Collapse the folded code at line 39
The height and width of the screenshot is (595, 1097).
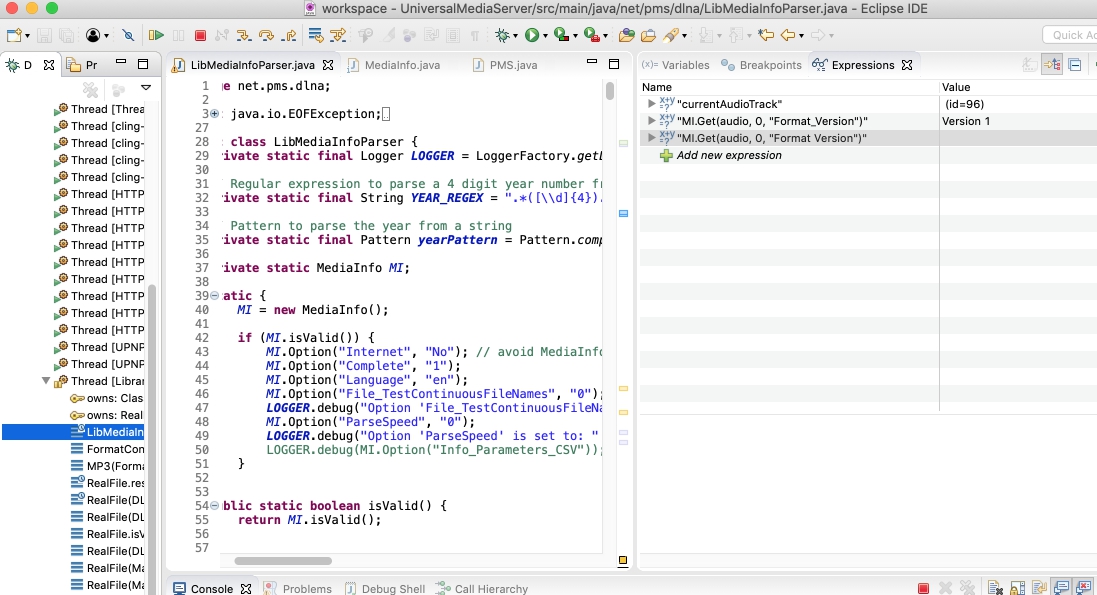point(215,296)
